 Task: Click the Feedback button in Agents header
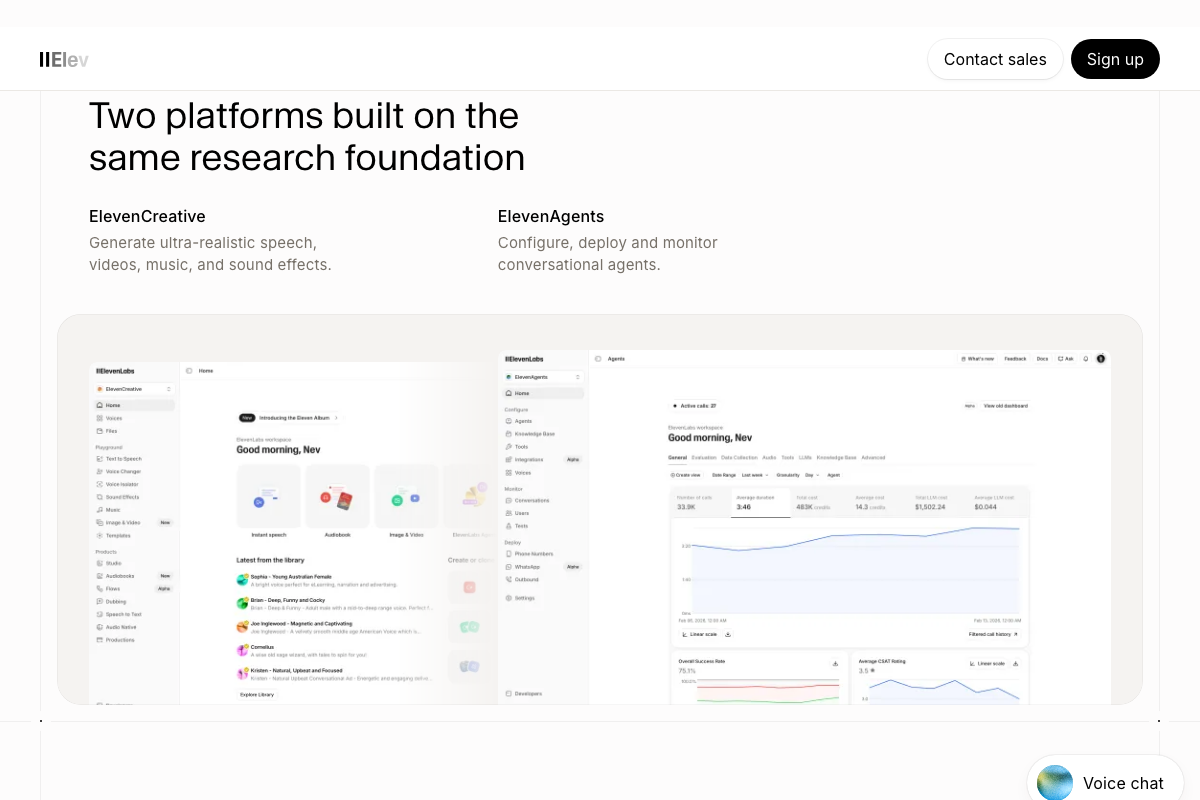[1015, 358]
